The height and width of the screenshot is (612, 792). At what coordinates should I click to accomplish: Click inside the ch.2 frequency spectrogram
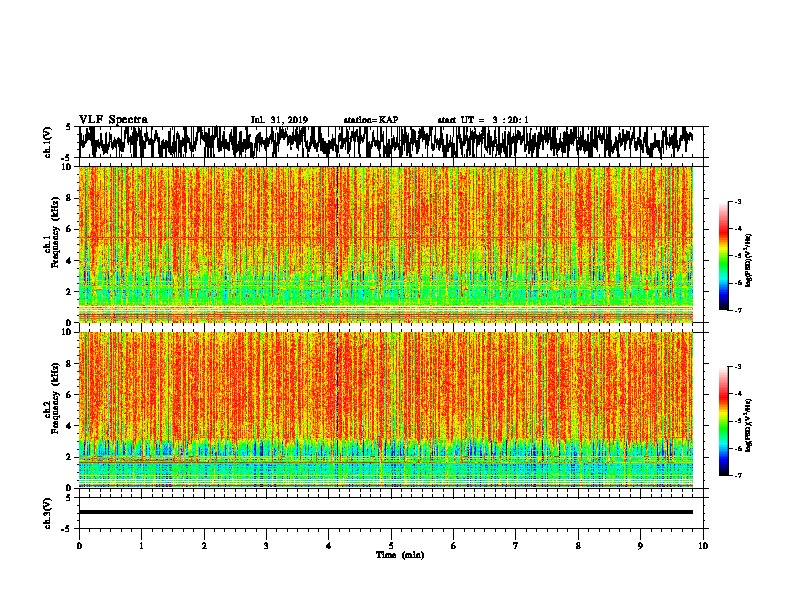386,410
